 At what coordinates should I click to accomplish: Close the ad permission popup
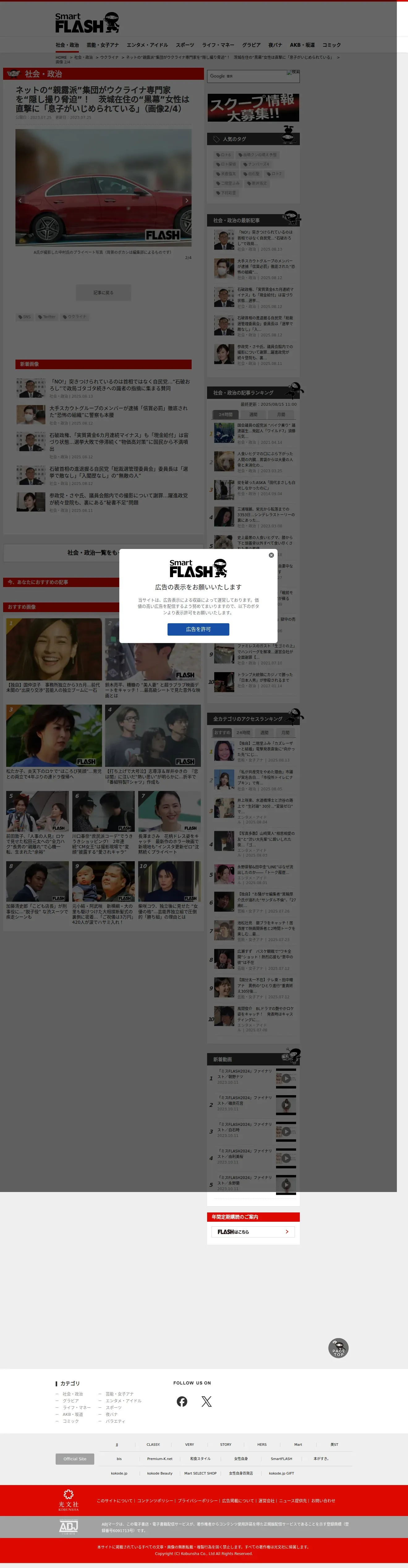[271, 555]
